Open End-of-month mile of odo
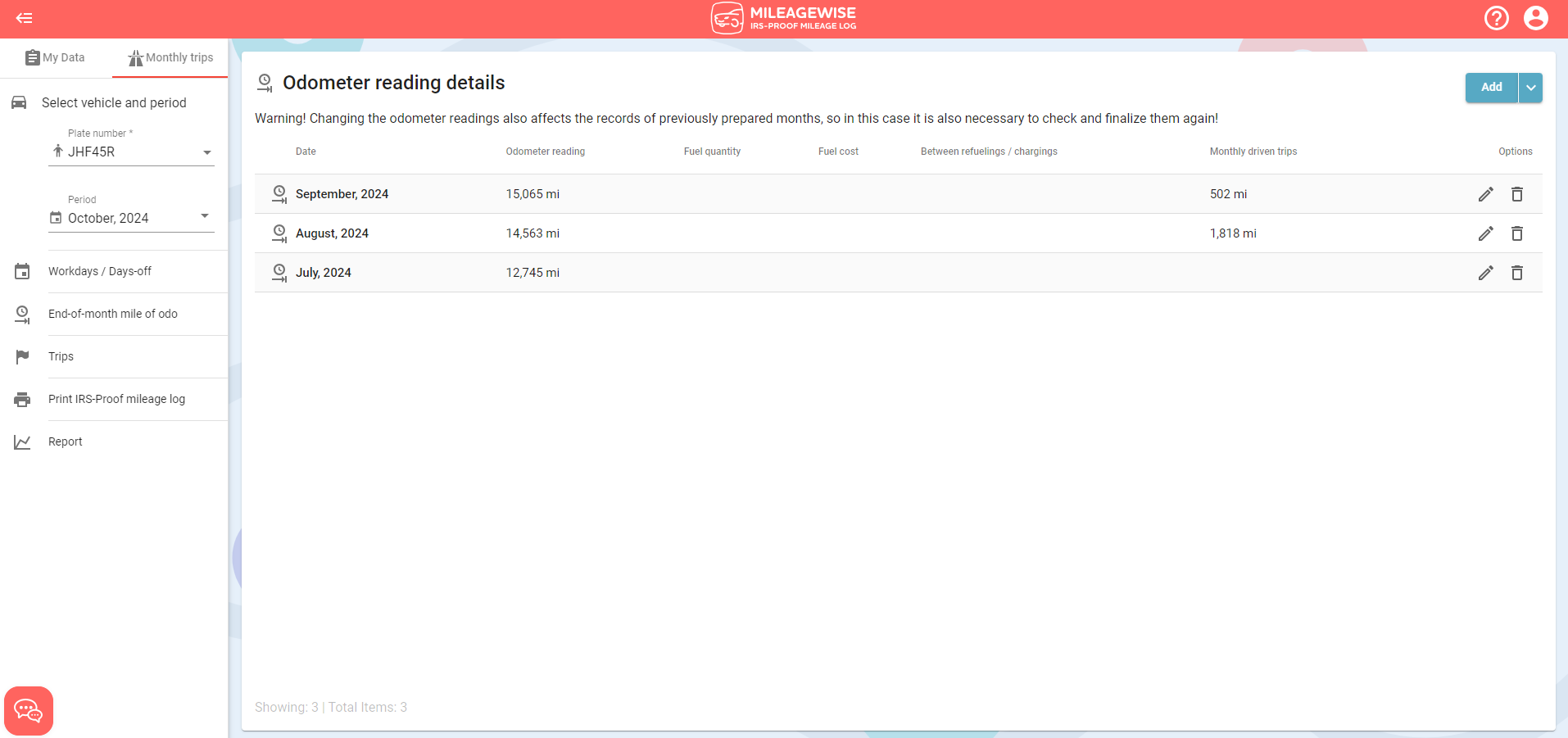 pyautogui.click(x=113, y=314)
